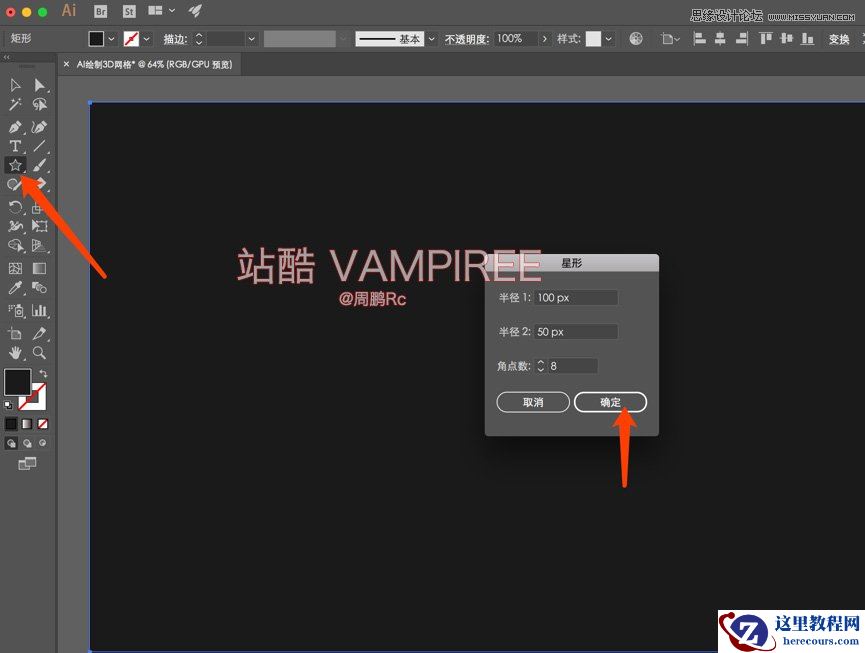
Task: Select the Direct Selection tool
Action: pyautogui.click(x=39, y=85)
